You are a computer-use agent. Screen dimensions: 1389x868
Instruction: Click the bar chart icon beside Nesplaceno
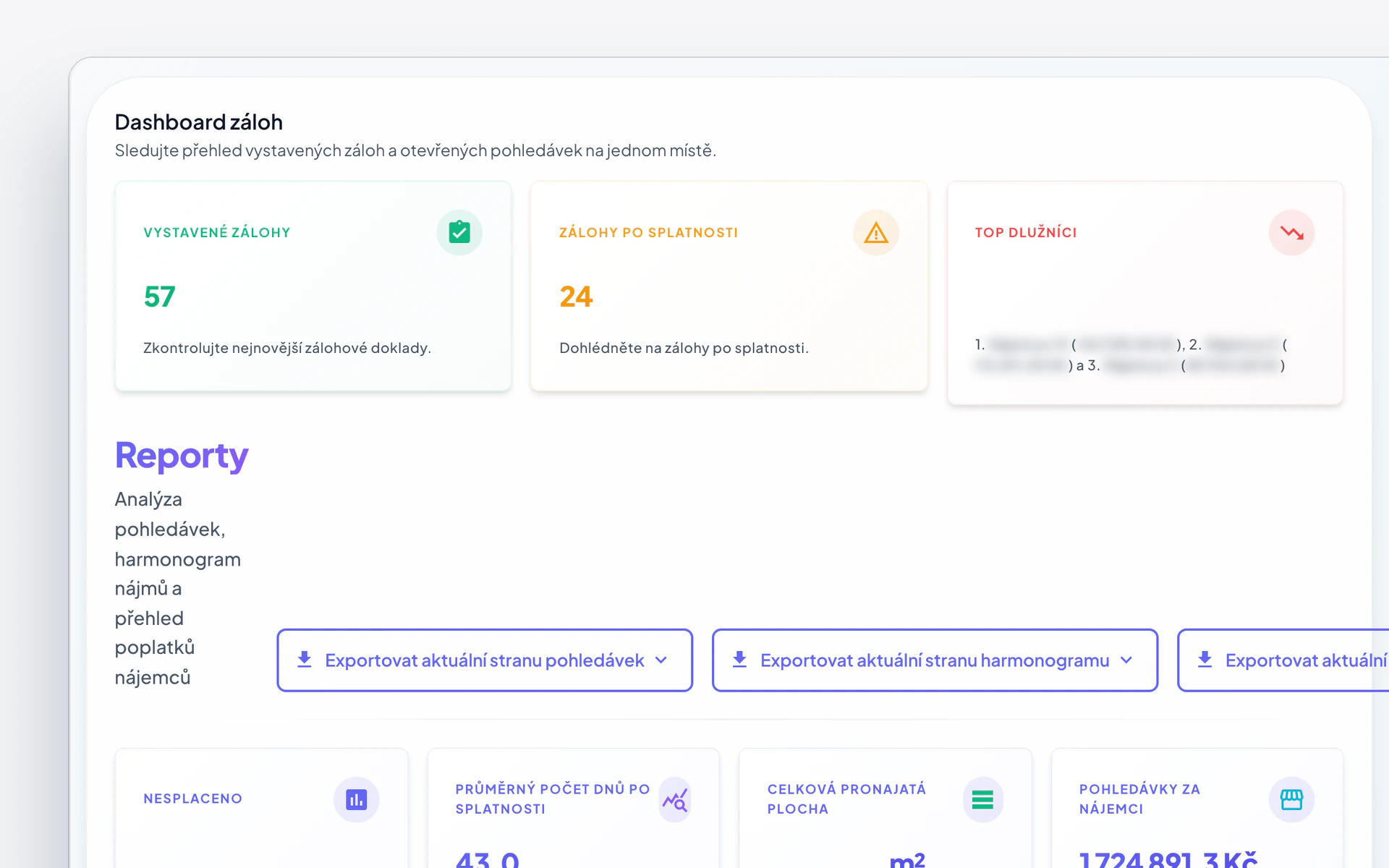tap(356, 799)
